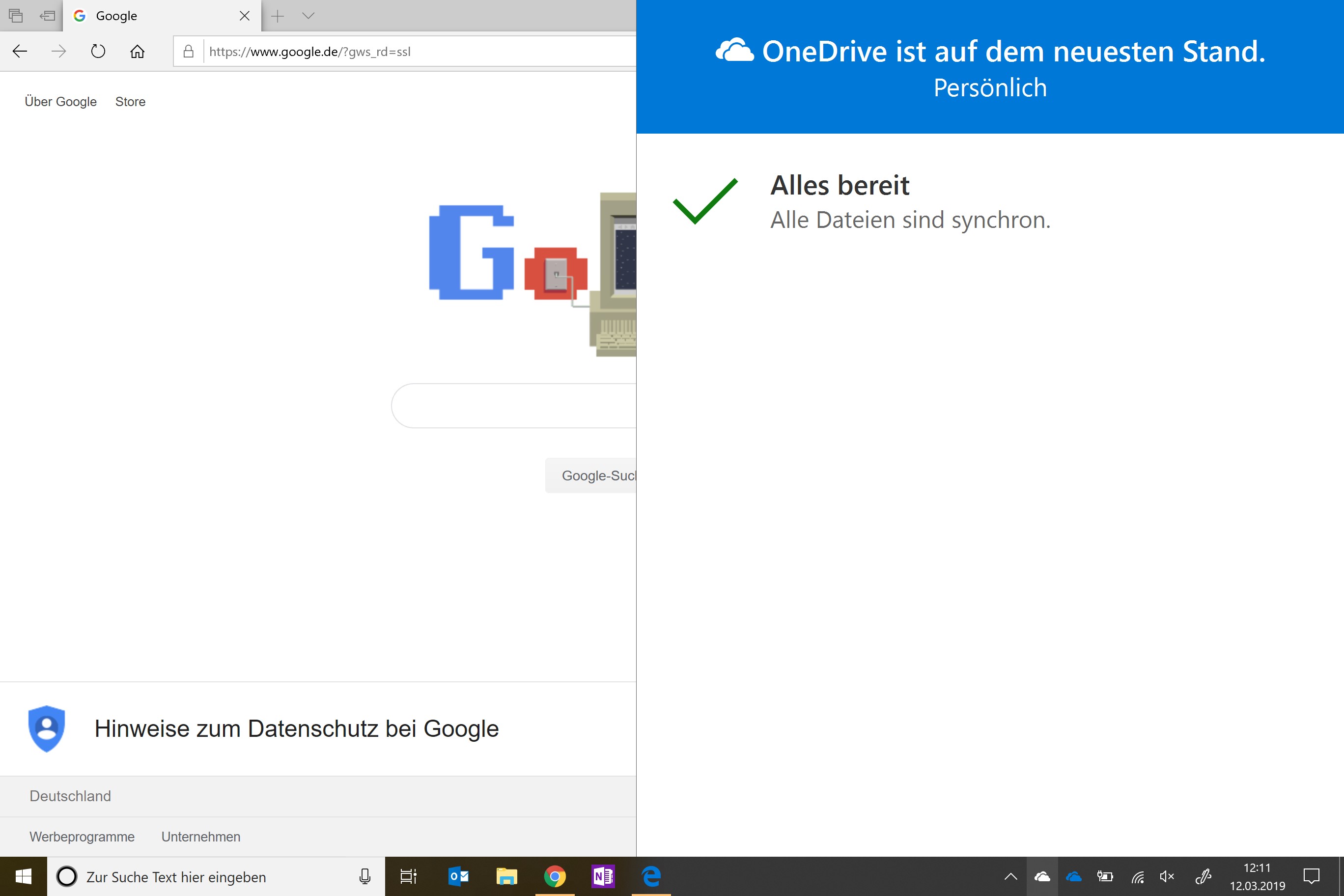Switch to Edge in taskbar

(x=651, y=876)
